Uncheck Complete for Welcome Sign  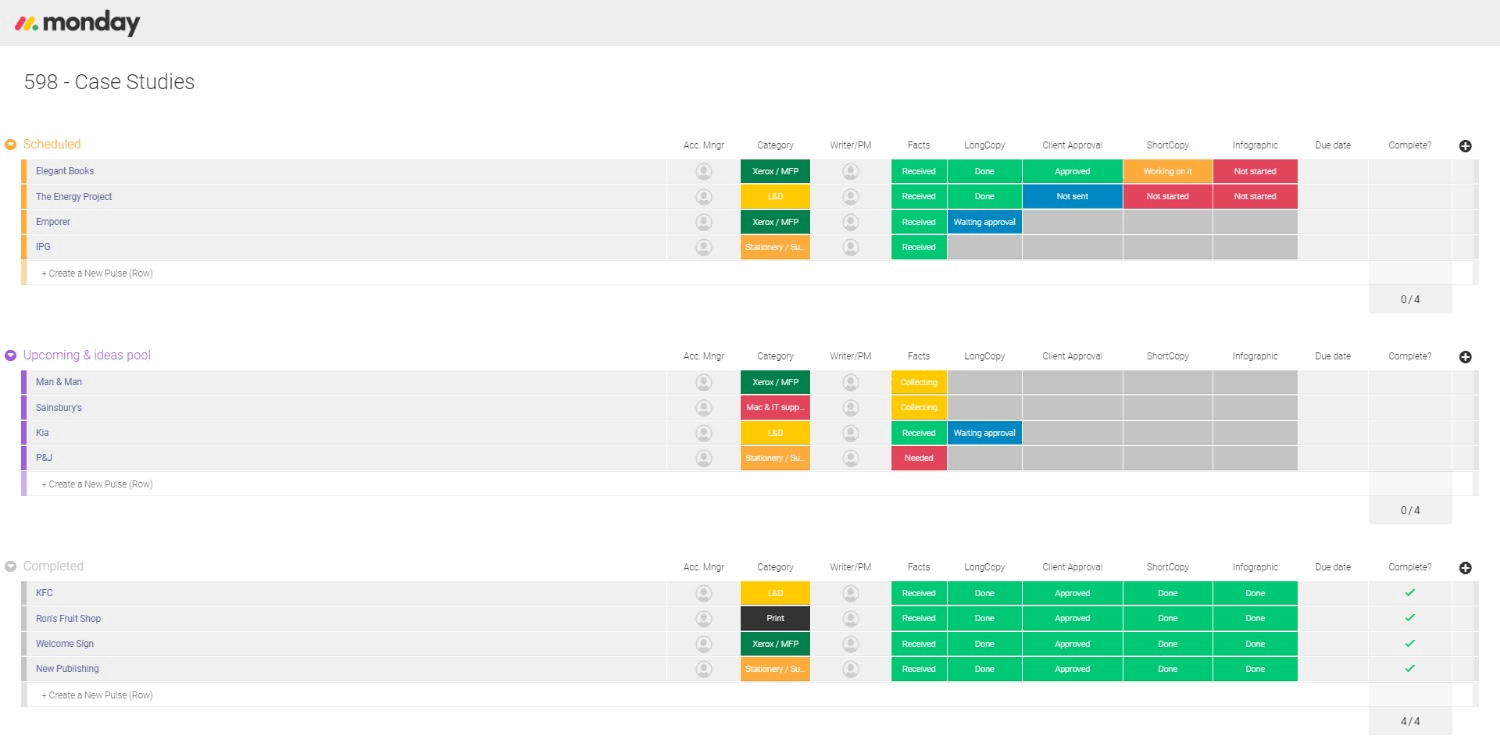[1410, 643]
